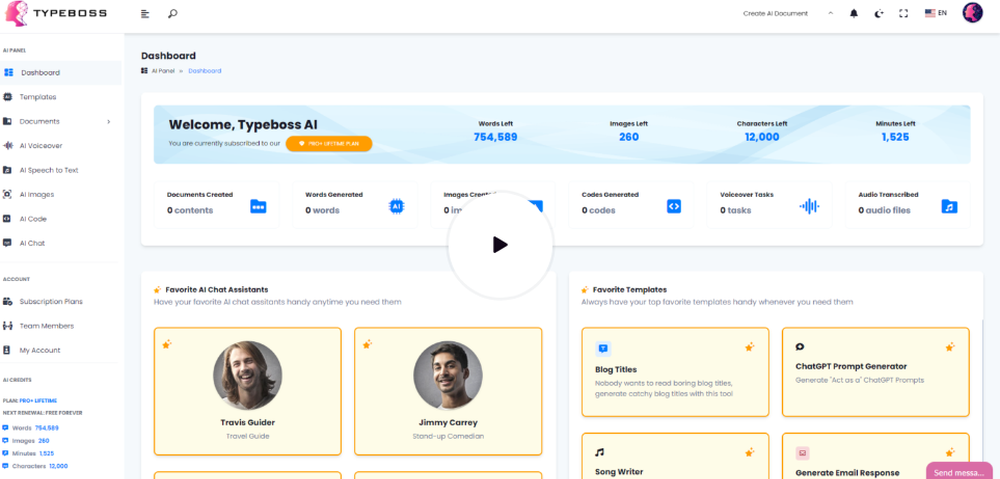Click the AI Voiceover waveform sidebar icon
The width and height of the screenshot is (1000, 479).
pos(7,145)
